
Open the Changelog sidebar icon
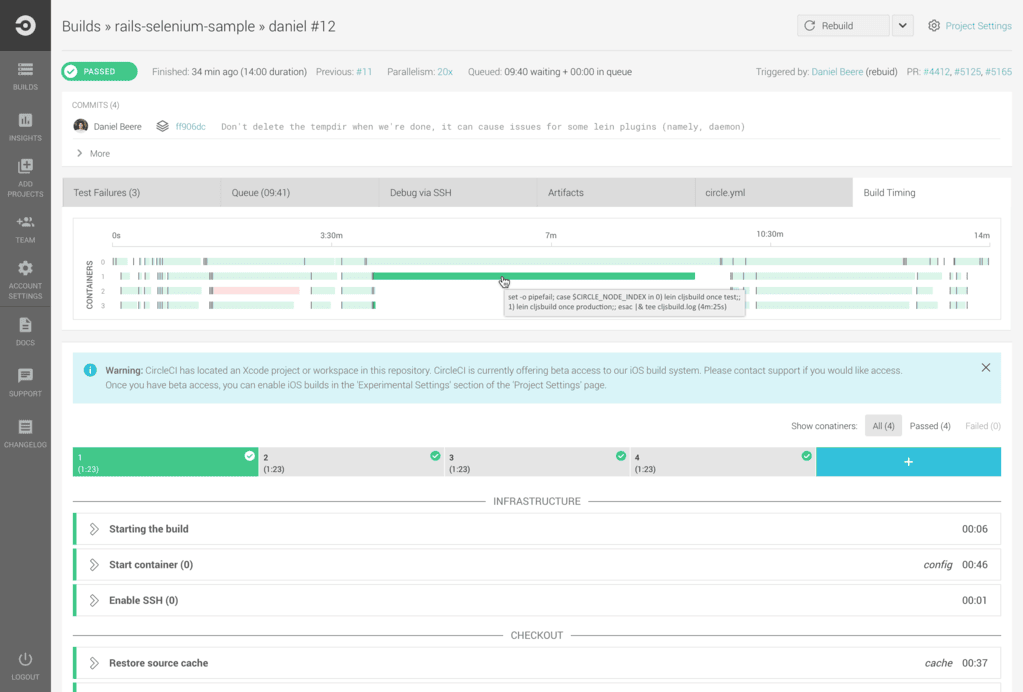coord(25,433)
